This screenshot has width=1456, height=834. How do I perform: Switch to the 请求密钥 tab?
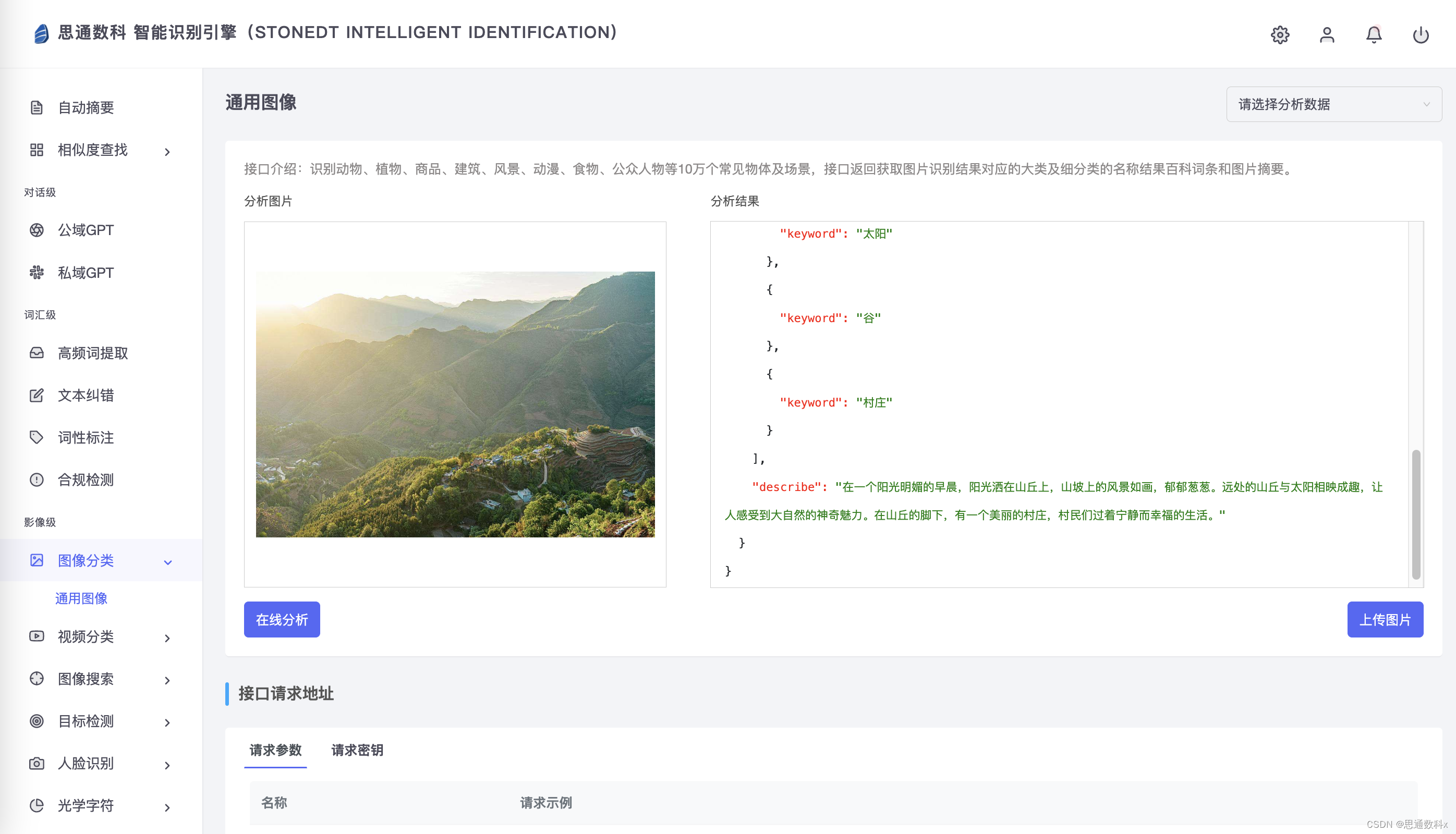pyautogui.click(x=357, y=751)
